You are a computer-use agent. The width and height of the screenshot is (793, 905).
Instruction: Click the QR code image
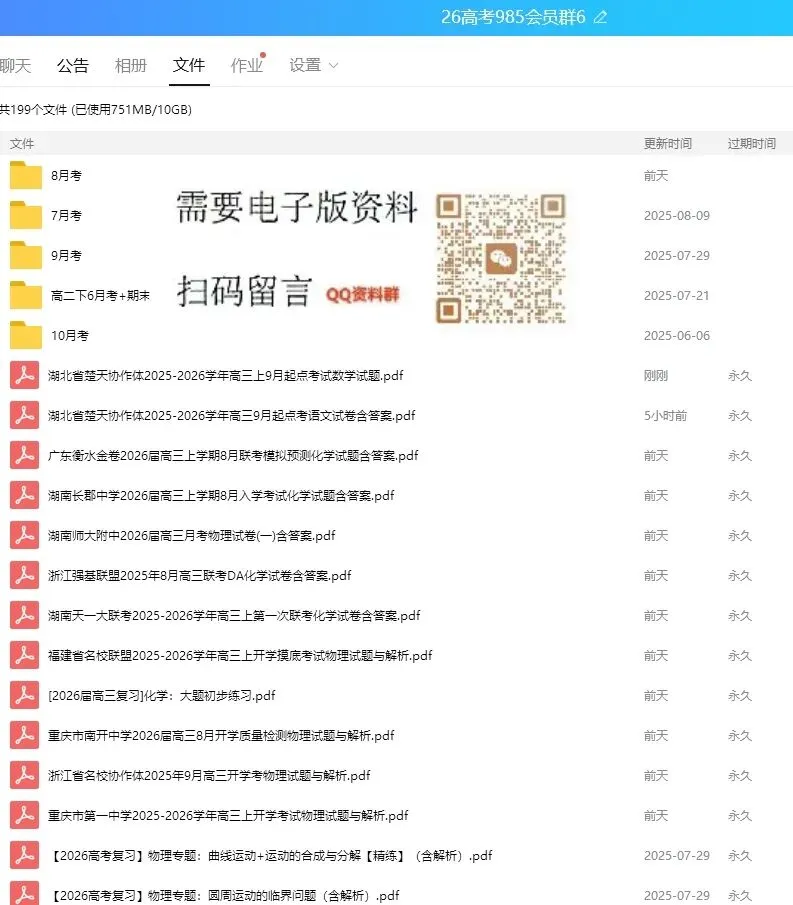point(500,258)
